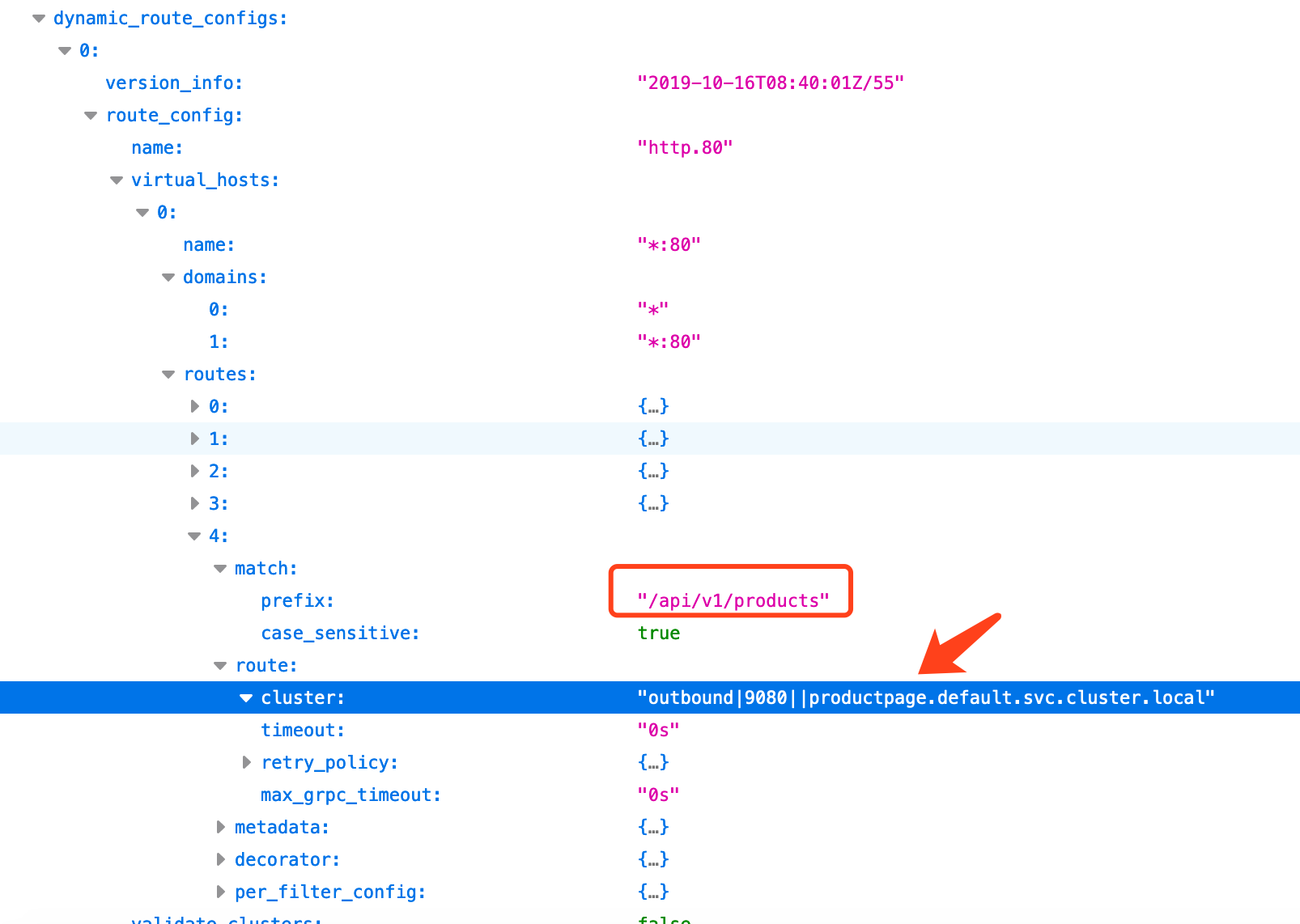Collapse the domains node
1300x924 pixels.
click(168, 278)
